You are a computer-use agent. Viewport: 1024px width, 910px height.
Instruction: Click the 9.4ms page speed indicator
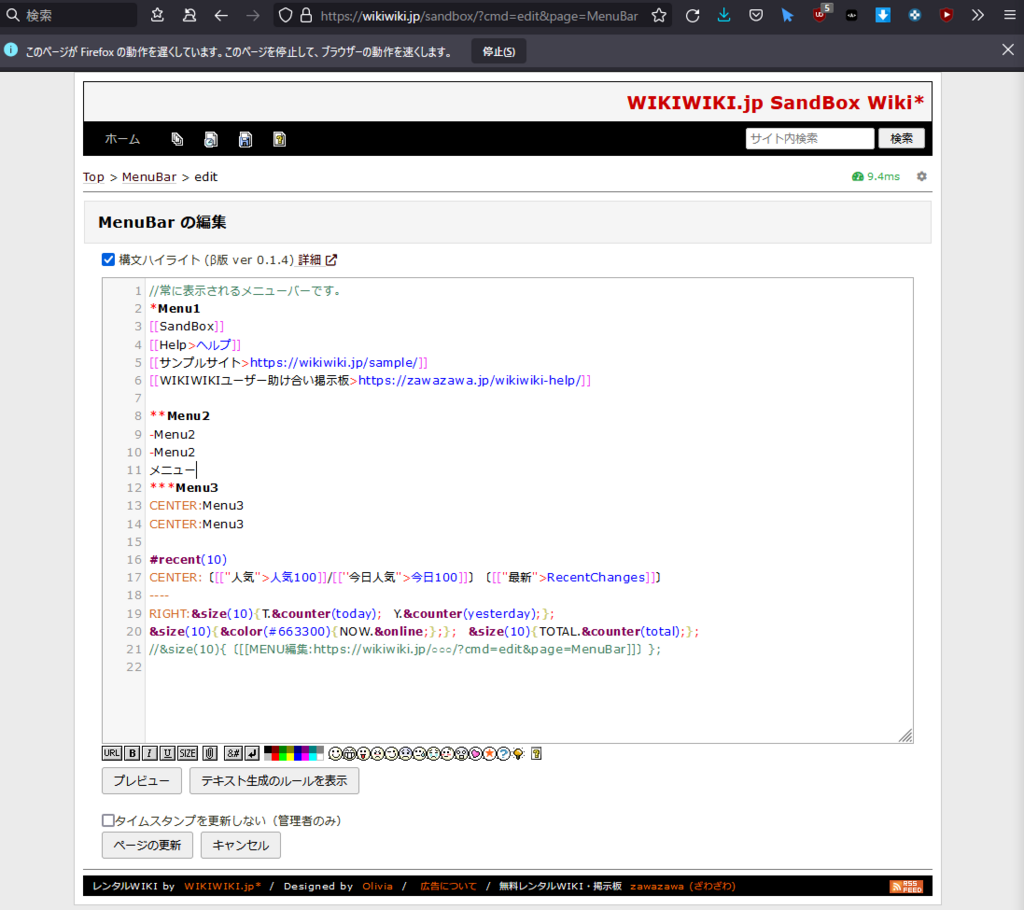(876, 176)
